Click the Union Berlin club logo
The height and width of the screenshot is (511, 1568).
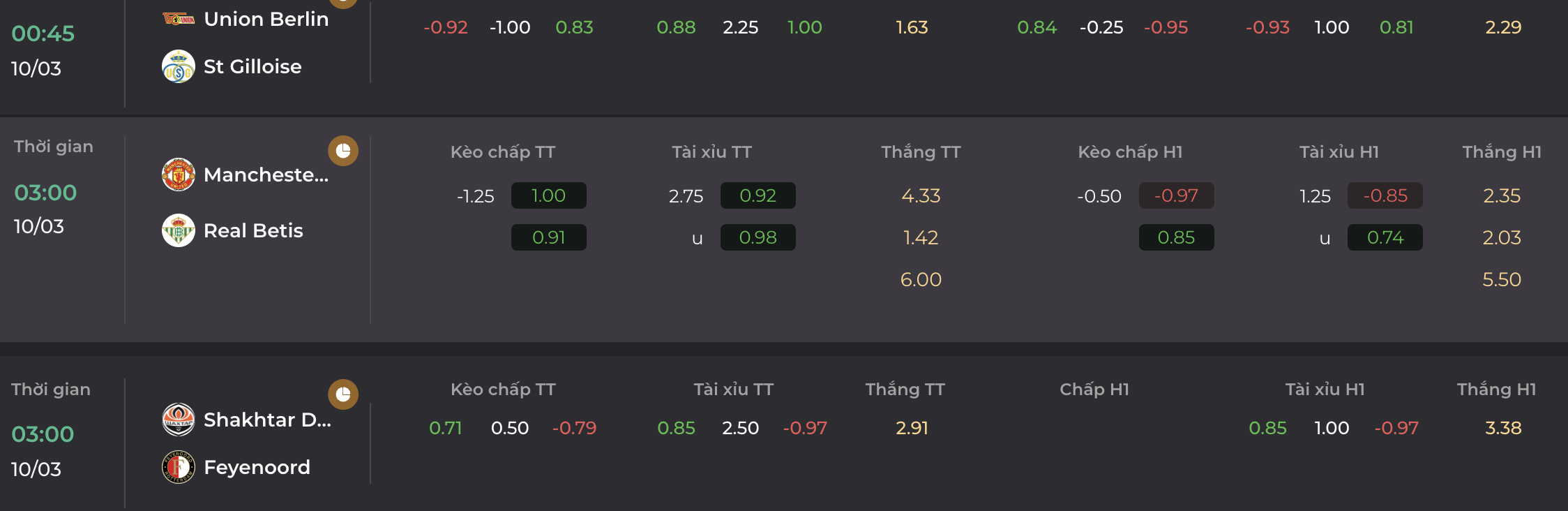click(x=179, y=19)
